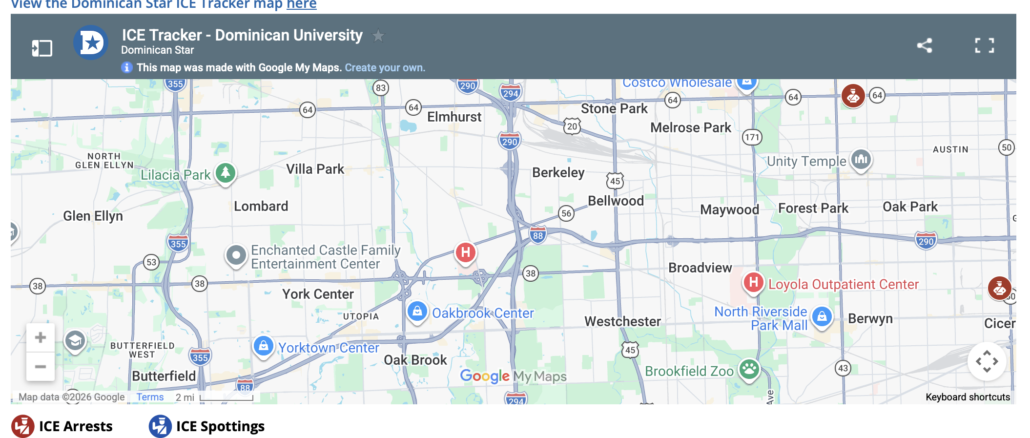Select the Unity Temple landmark marker
Viewport: 1030px width, 438px height.
[x=860, y=161]
